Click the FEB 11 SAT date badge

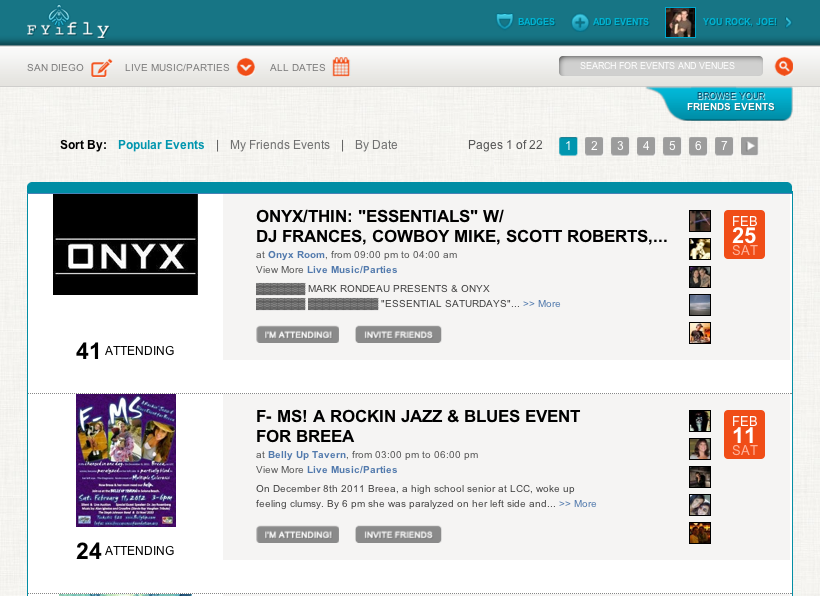click(x=744, y=434)
